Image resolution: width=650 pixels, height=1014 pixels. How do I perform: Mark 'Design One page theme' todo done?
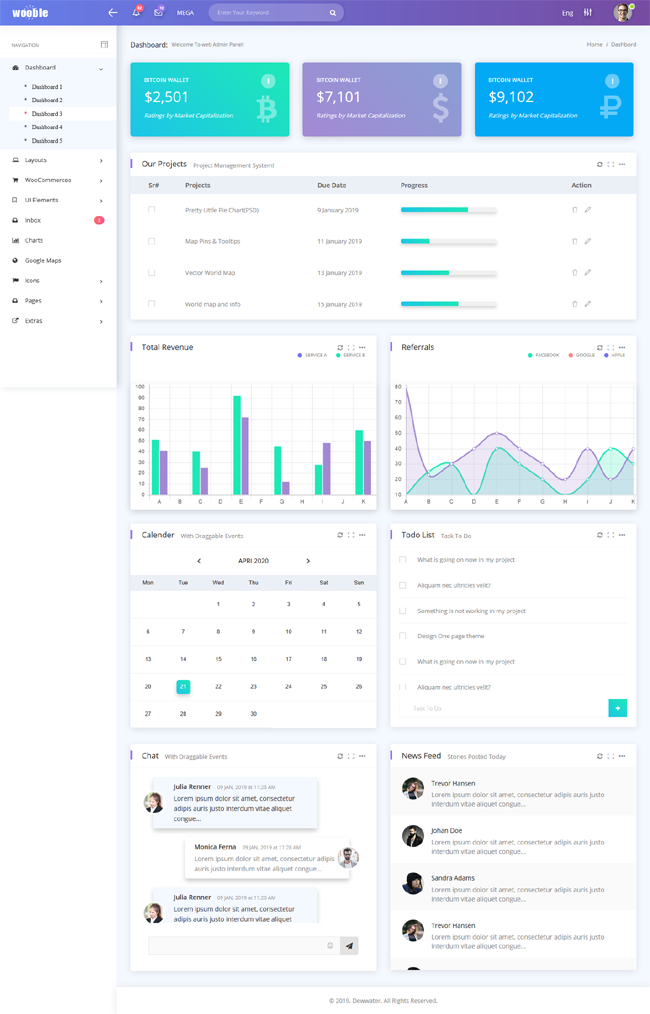(x=402, y=636)
